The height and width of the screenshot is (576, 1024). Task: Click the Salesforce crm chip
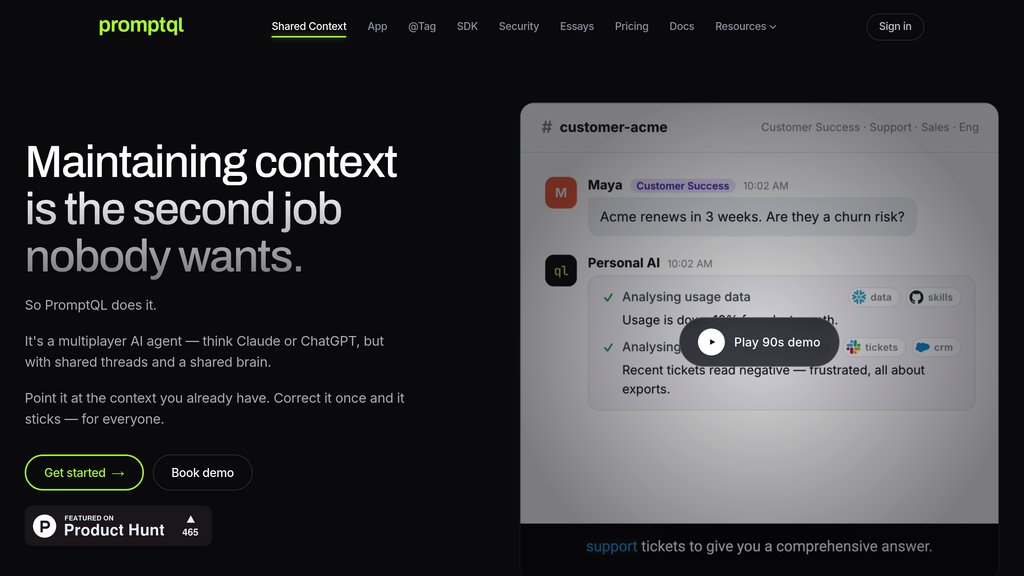coord(935,347)
